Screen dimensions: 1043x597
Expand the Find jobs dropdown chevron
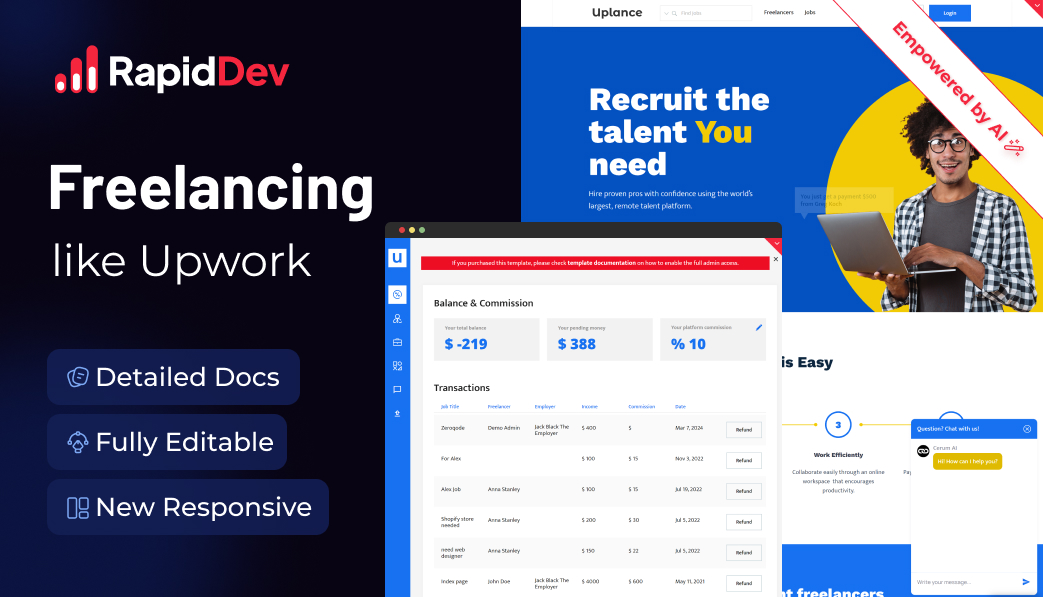pos(666,12)
